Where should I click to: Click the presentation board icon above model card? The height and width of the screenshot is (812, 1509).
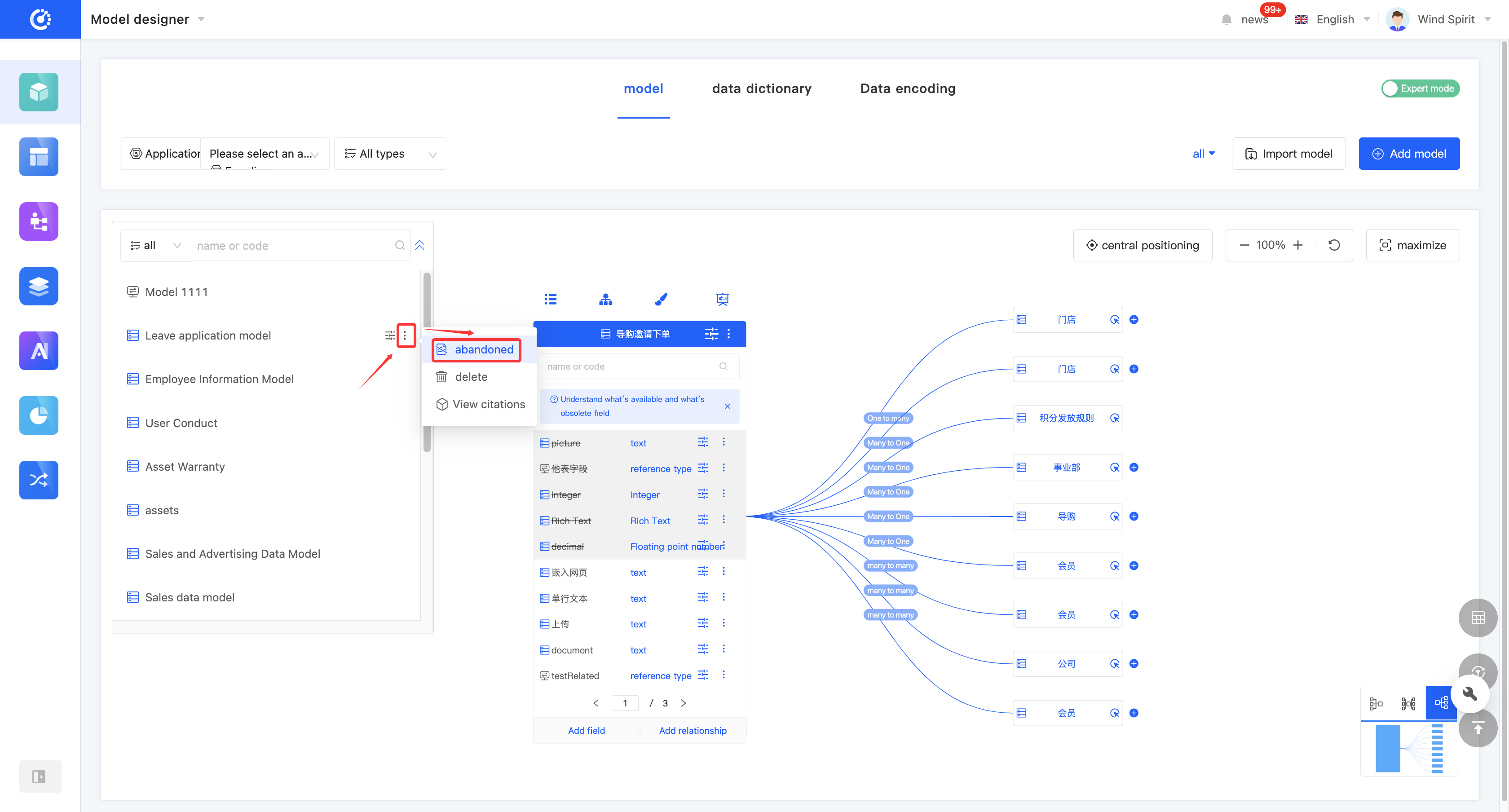722,300
